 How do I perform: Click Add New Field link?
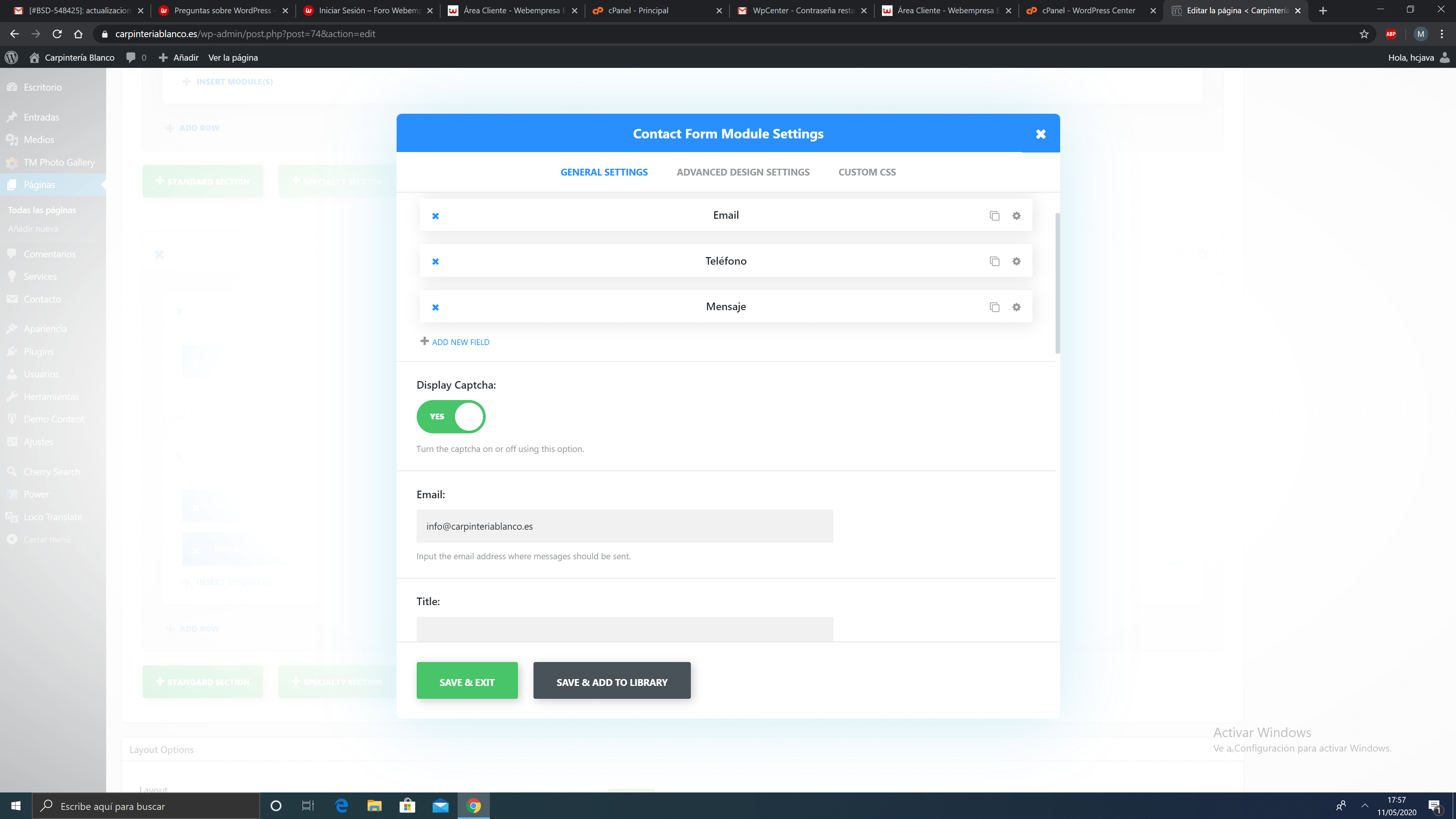455,342
